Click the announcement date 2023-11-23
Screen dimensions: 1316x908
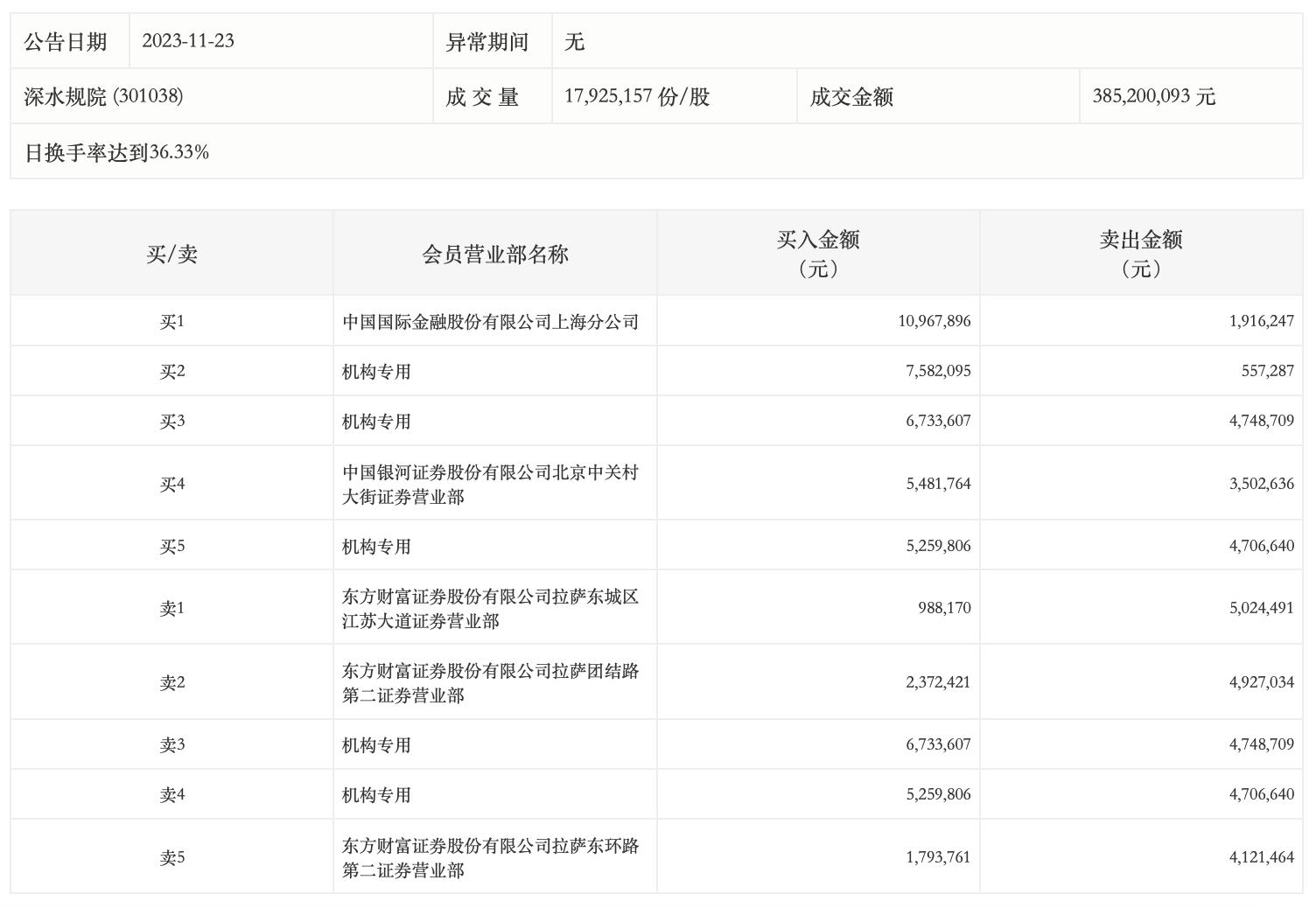pos(188,41)
